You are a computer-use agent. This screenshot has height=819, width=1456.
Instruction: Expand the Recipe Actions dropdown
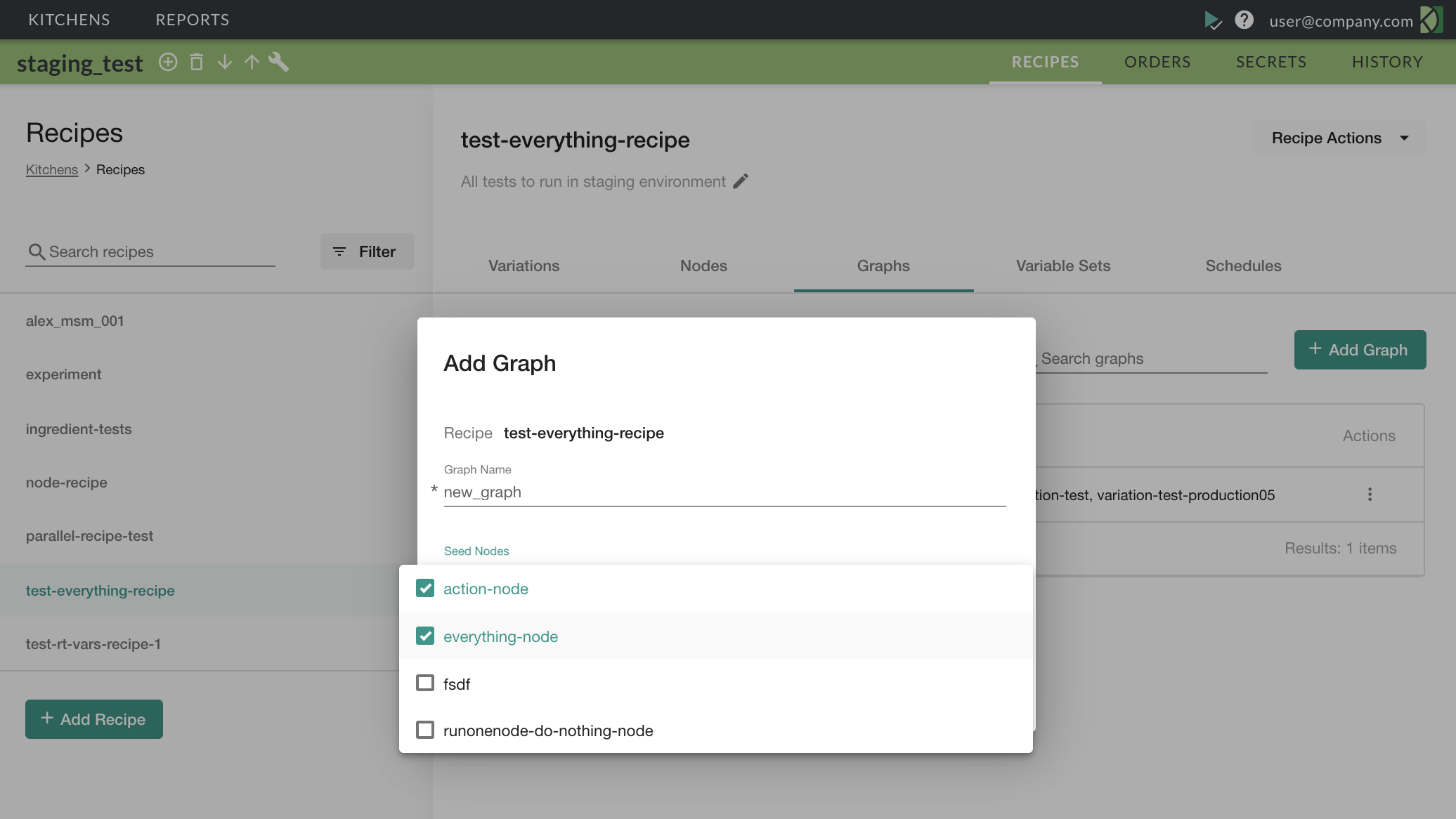[x=1339, y=138]
